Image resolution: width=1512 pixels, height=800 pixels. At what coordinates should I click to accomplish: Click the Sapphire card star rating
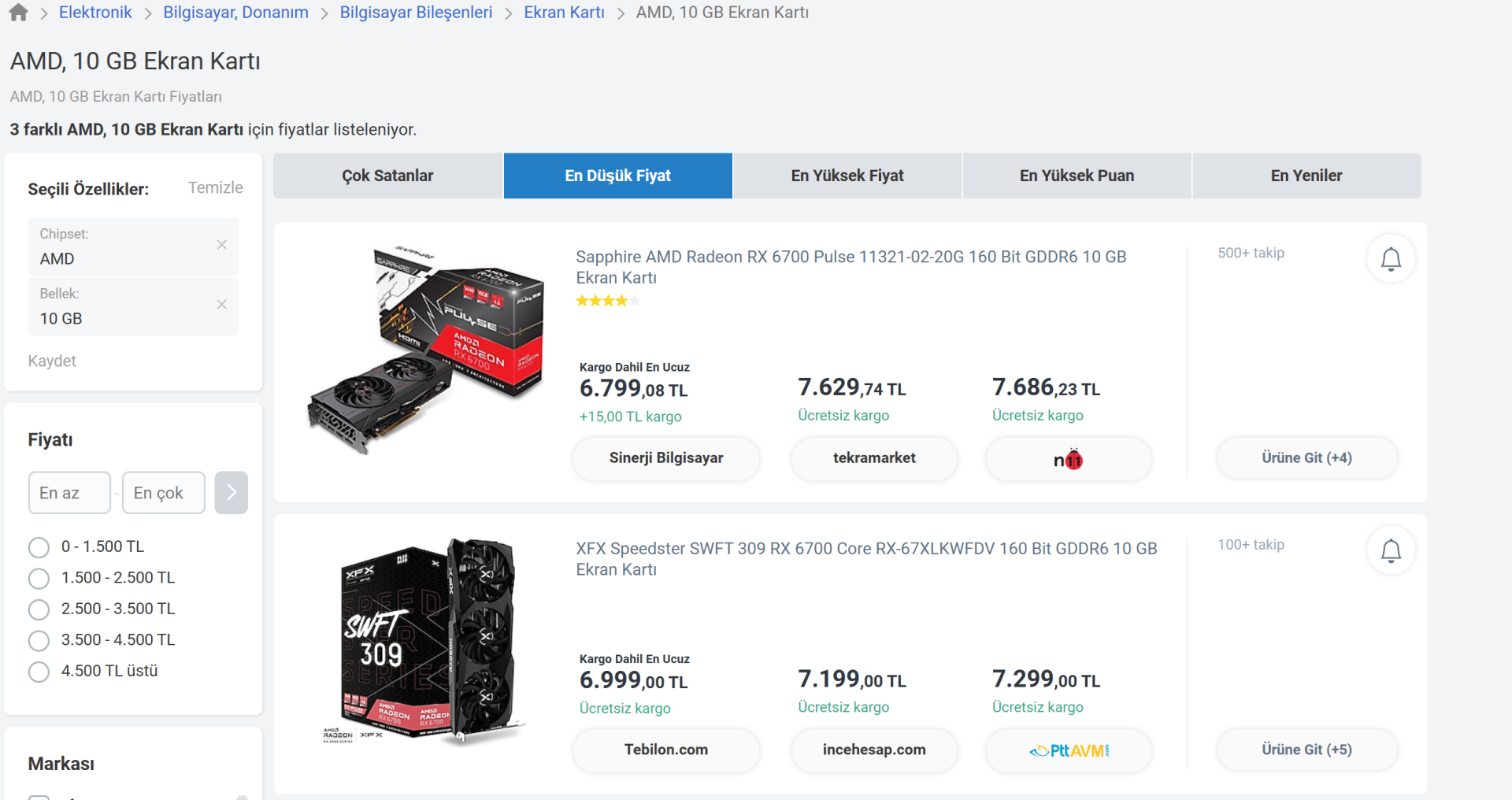(x=608, y=301)
